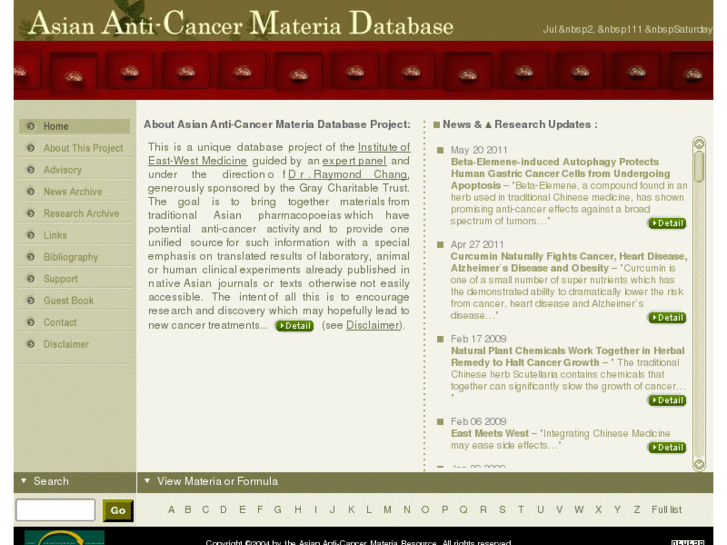The width and height of the screenshot is (727, 545).
Task: Open the Support page
Action: tap(60, 279)
